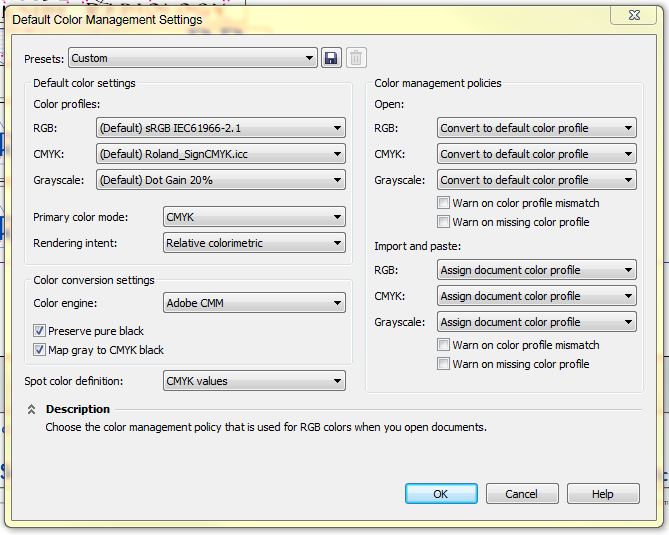Open the Spot color definition dropdown
Viewport: 669px width, 535px height.
tap(254, 381)
